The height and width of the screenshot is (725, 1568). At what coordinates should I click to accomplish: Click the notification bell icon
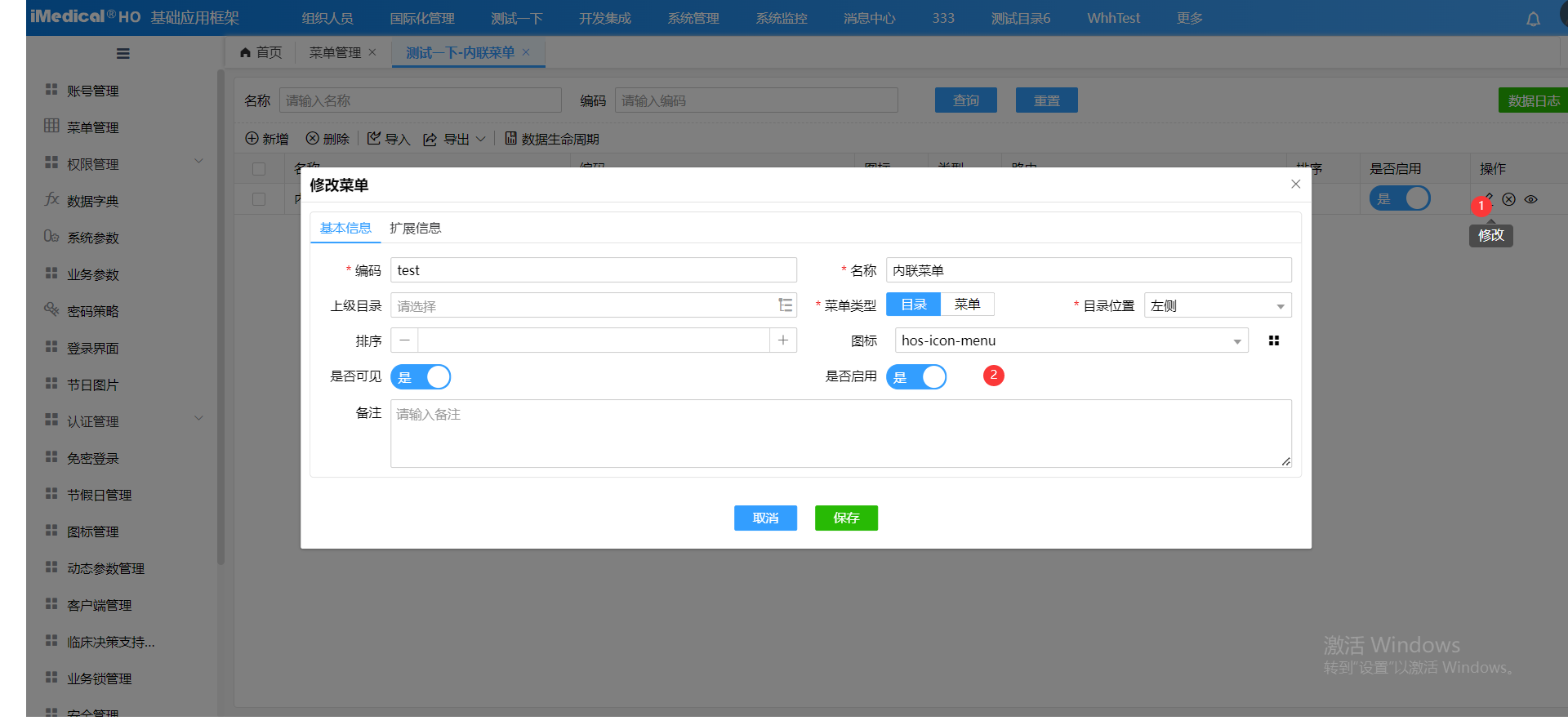coord(1533,19)
